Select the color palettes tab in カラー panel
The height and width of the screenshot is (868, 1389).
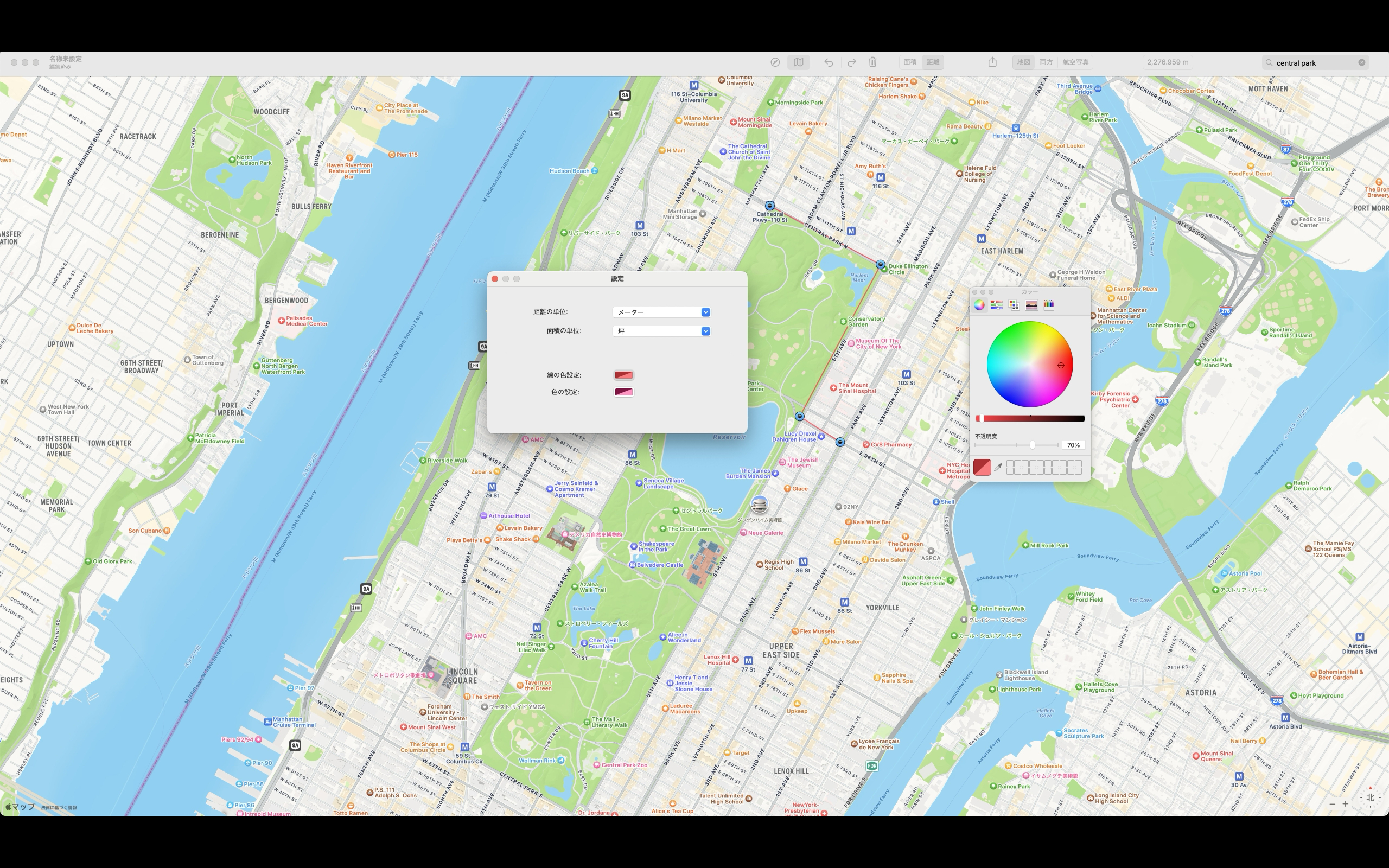tap(1014, 305)
